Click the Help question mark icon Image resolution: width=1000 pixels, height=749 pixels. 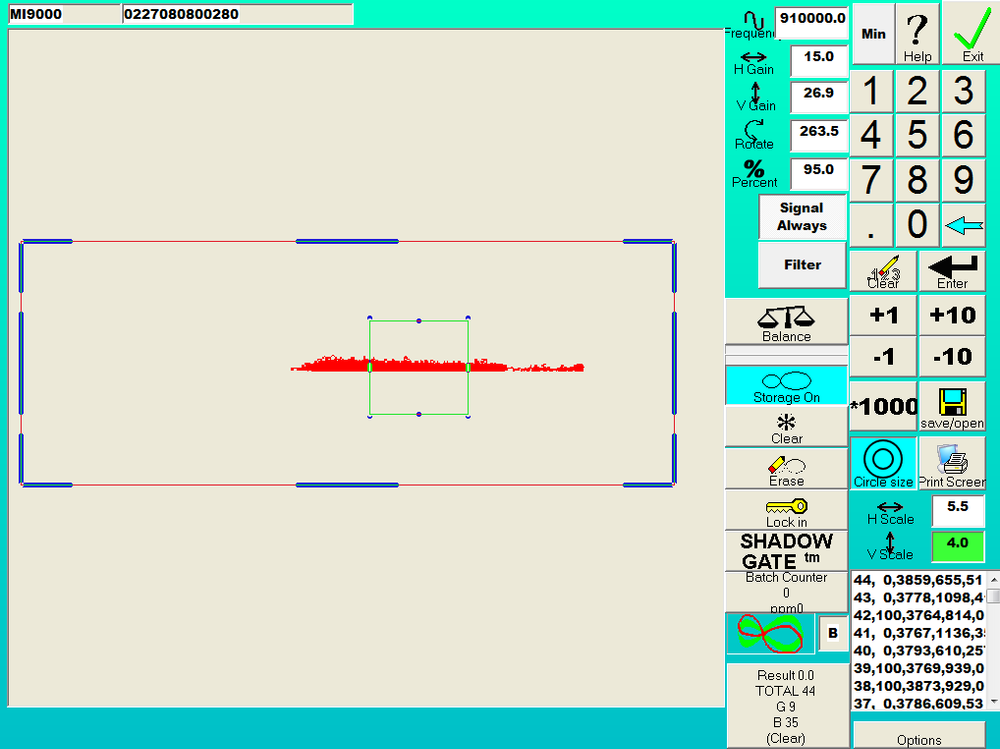point(917,33)
